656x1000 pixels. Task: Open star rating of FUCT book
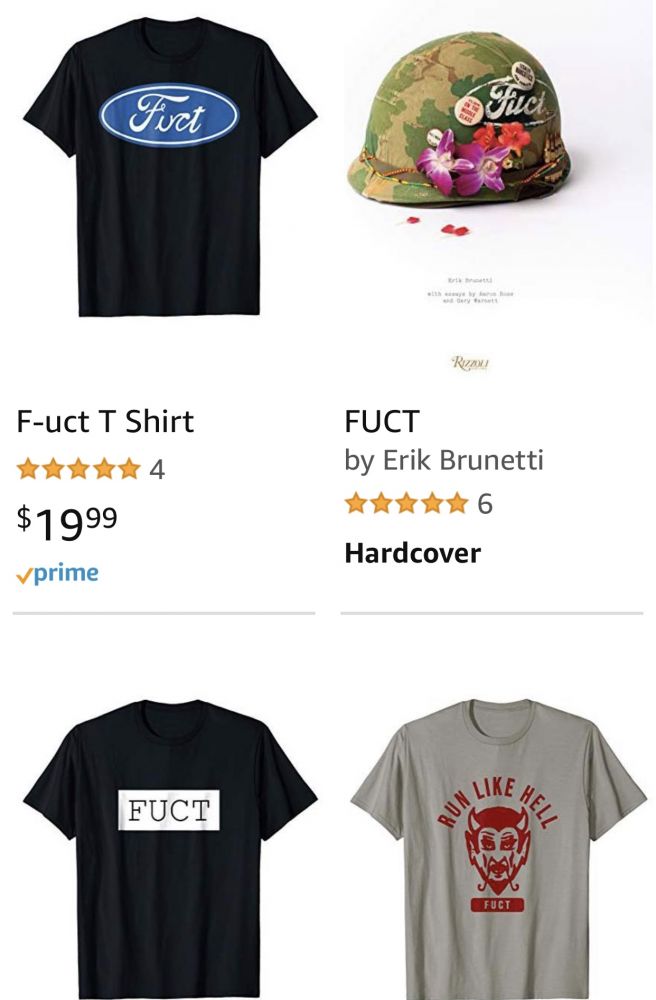(407, 504)
